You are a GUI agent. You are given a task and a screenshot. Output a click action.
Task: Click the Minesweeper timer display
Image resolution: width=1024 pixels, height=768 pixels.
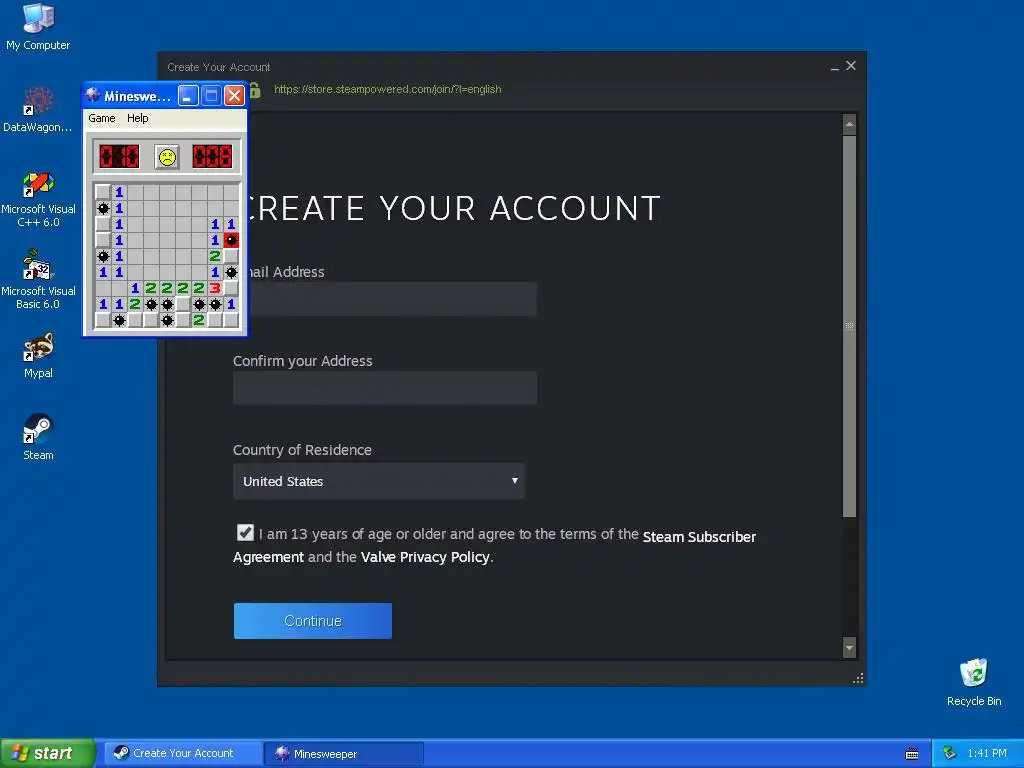[x=212, y=157]
